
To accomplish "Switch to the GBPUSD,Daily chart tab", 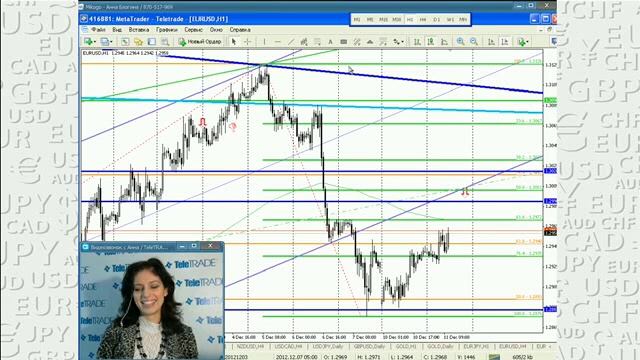I will pyautogui.click(x=369, y=347).
